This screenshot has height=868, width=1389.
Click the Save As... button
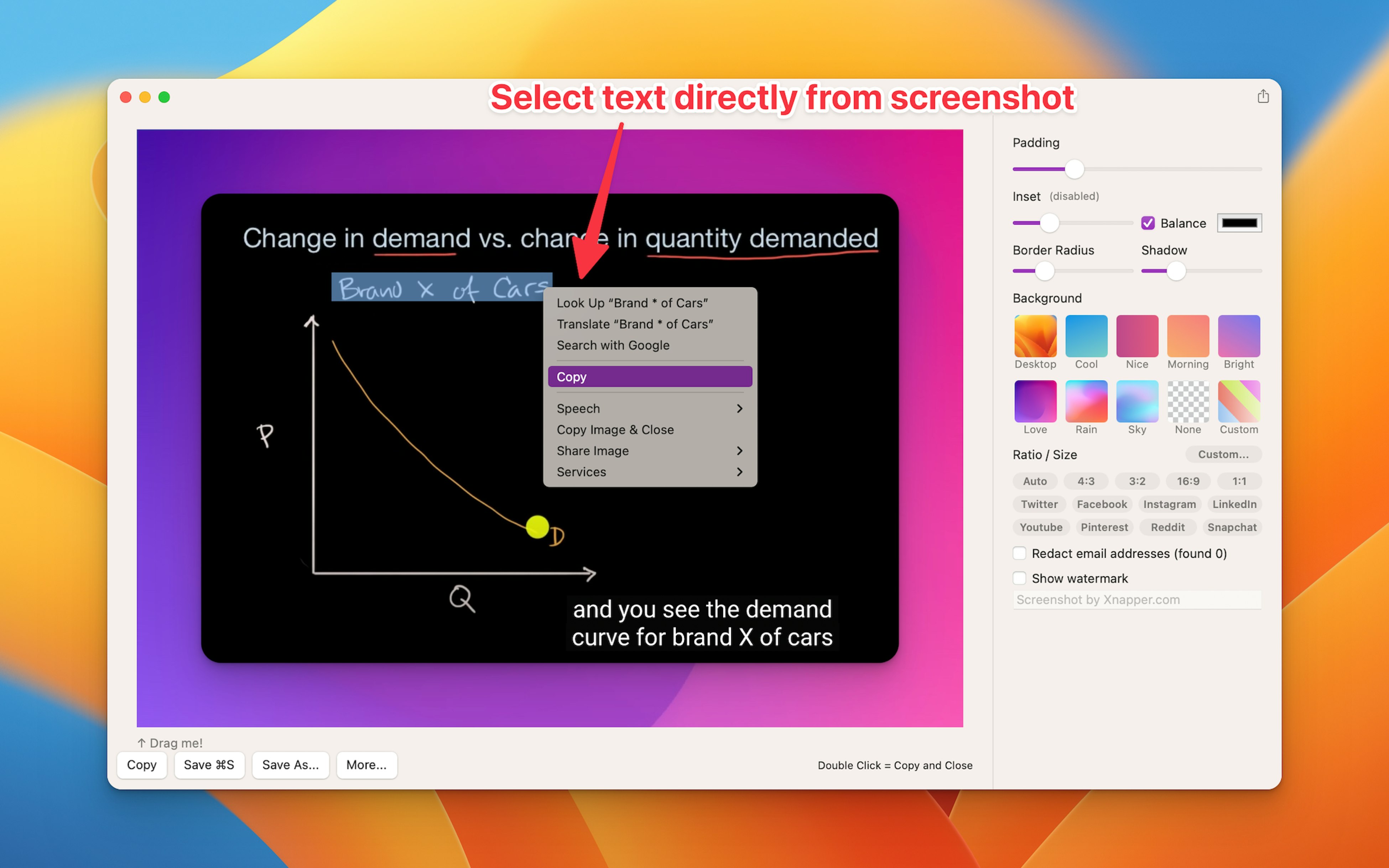(290, 765)
